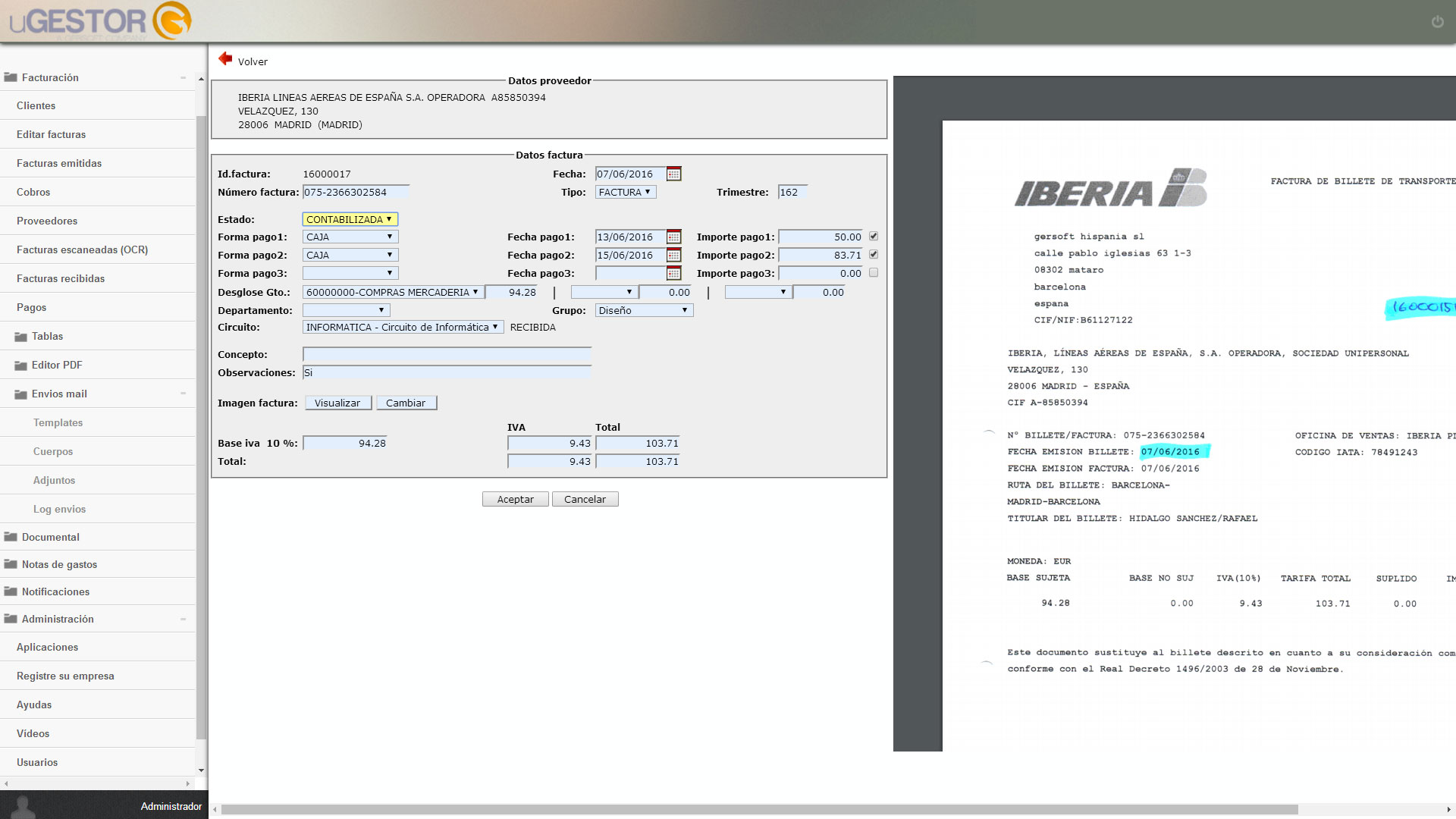This screenshot has height=819, width=1456.
Task: Click the Número factura input field
Action: point(356,193)
